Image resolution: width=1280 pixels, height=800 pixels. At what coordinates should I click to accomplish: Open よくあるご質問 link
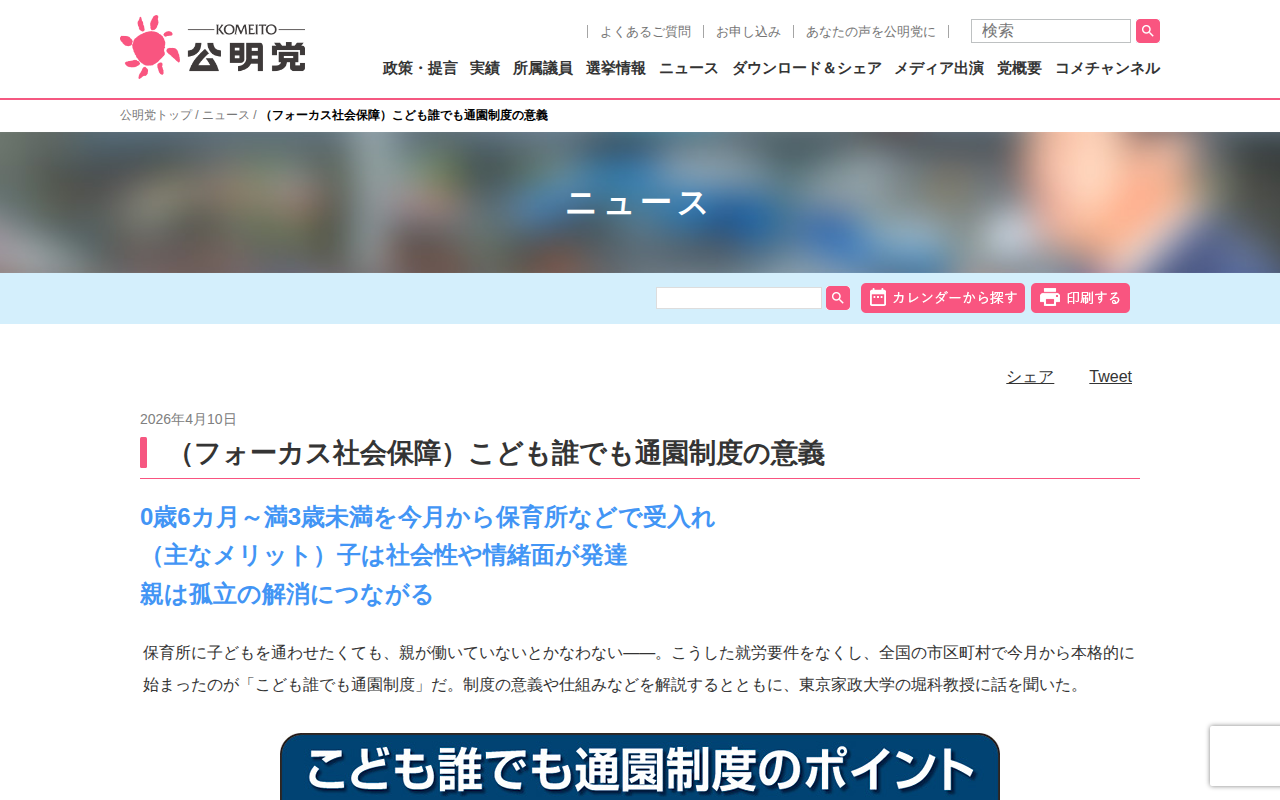[645, 32]
